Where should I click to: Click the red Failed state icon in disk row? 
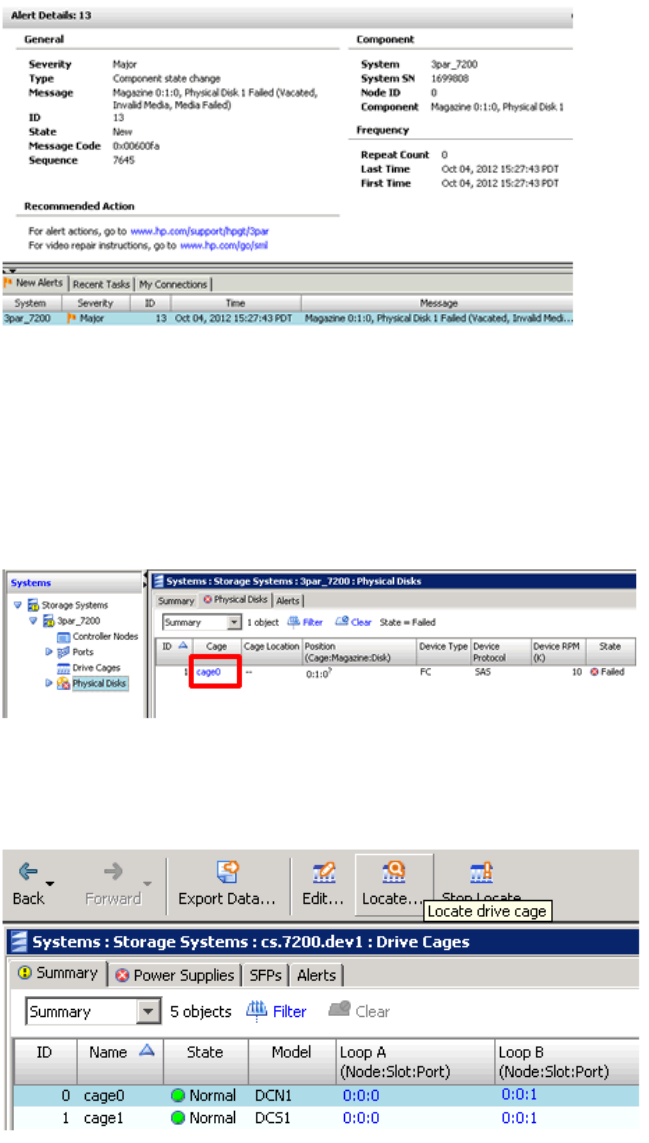point(594,672)
